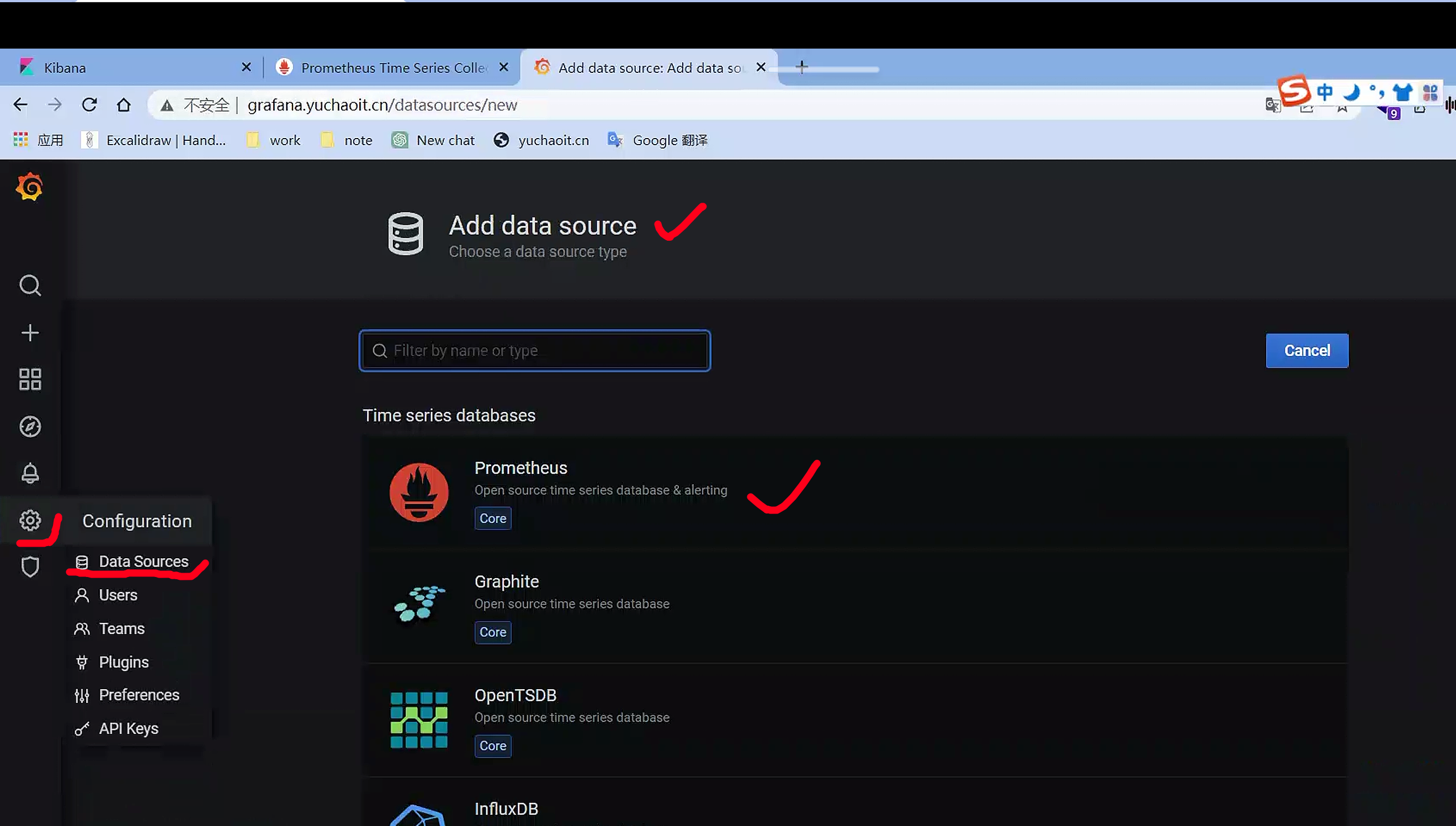Click the plus Create icon in sidebar
This screenshot has height=826, width=1456.
[x=30, y=332]
